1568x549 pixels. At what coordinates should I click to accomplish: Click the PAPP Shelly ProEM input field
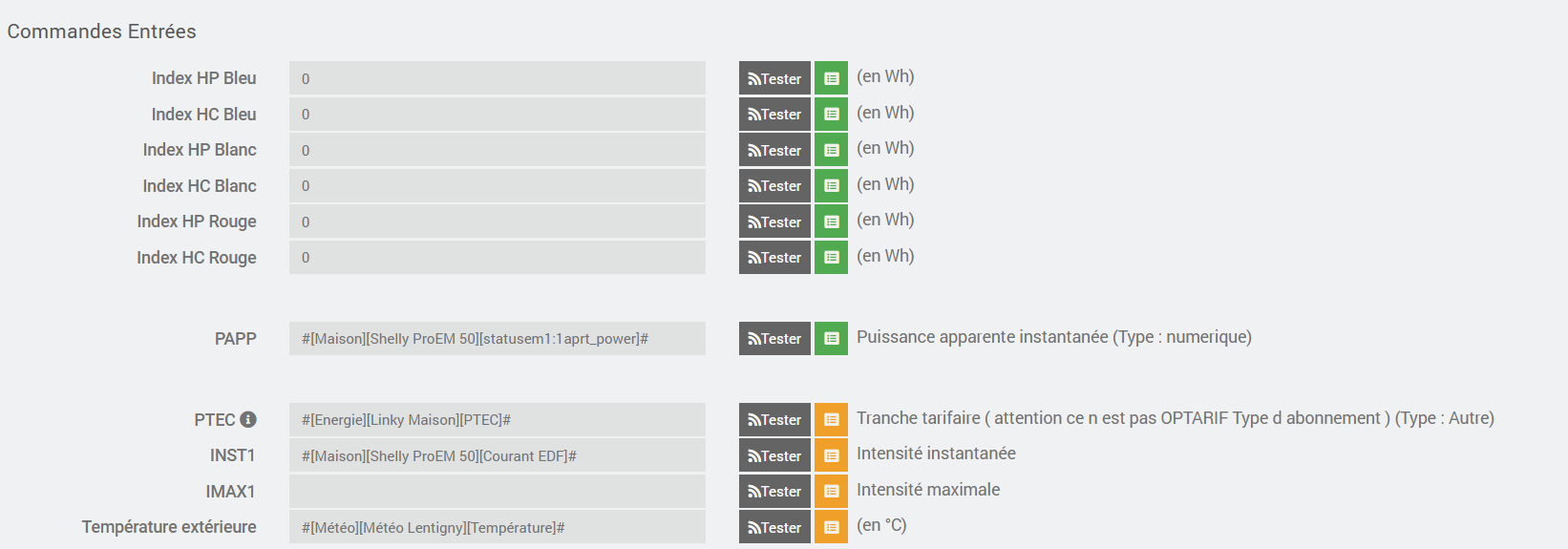[x=498, y=338]
